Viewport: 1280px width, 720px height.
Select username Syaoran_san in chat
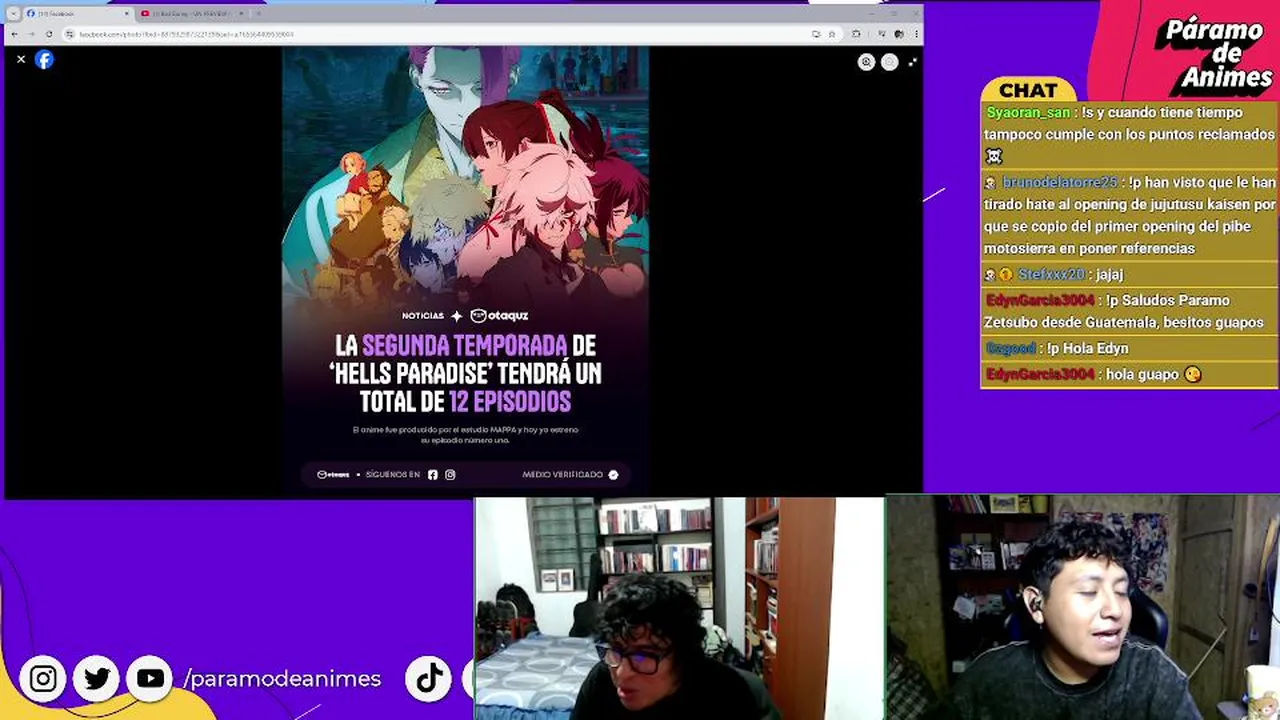tap(1028, 113)
